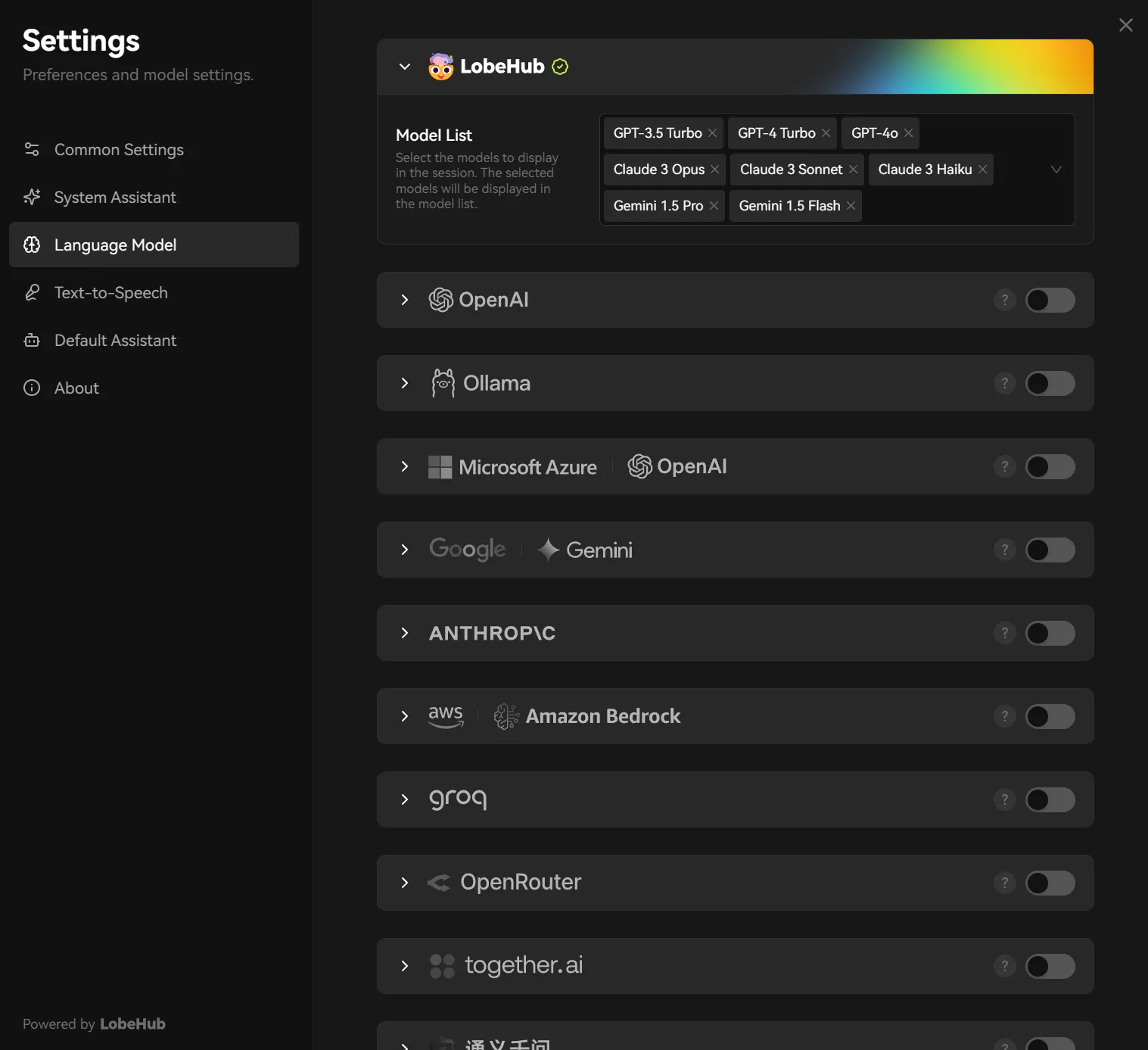Click the Ollama help question icon
This screenshot has height=1050, width=1148.
pos(1005,383)
